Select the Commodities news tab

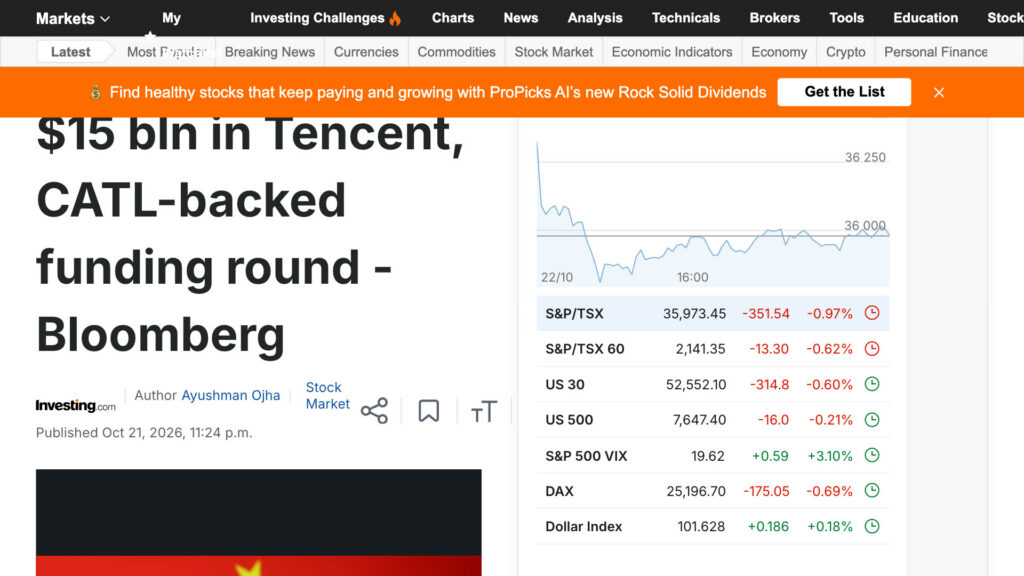pyautogui.click(x=456, y=52)
